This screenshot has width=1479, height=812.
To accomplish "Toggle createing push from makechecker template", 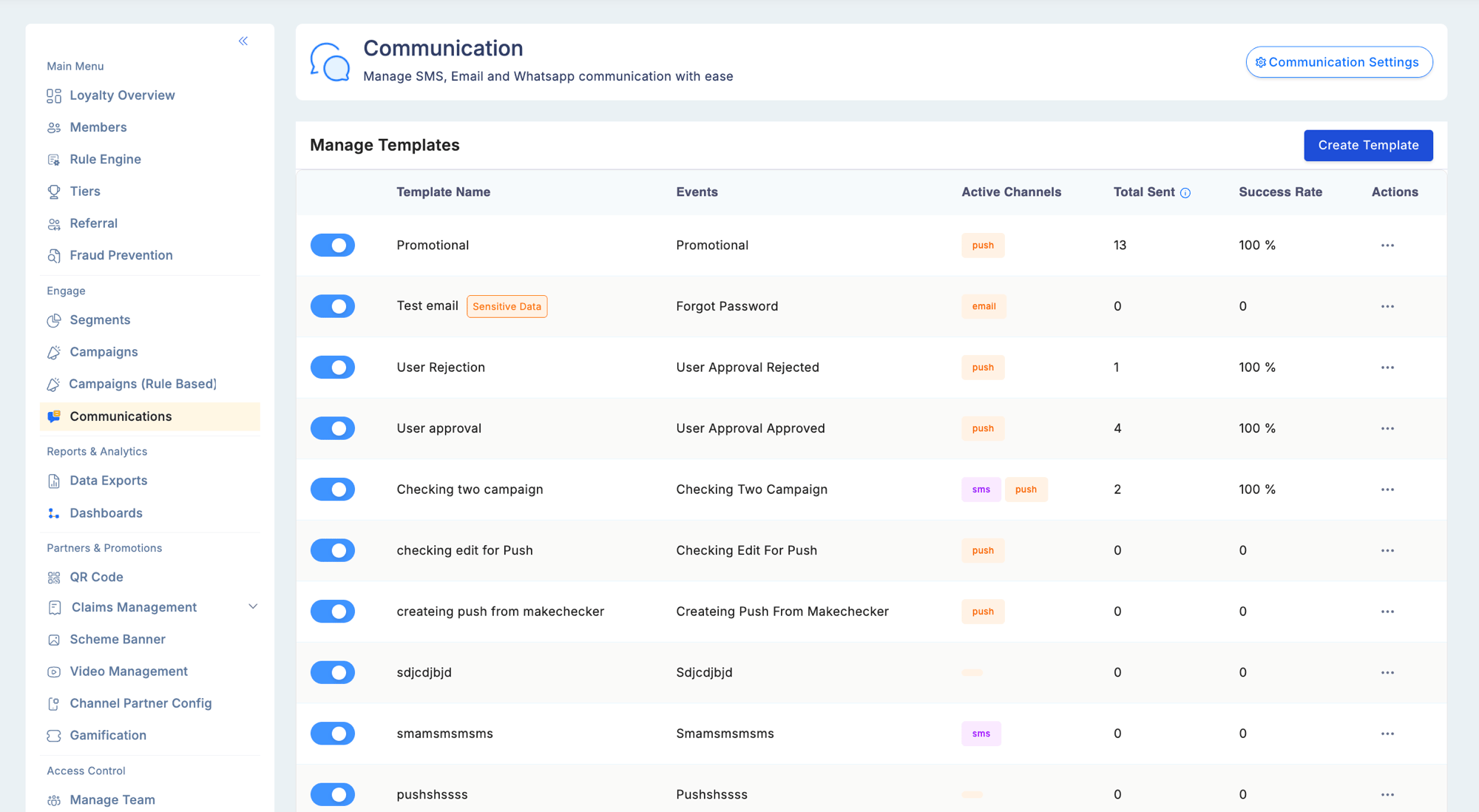I will (333, 612).
